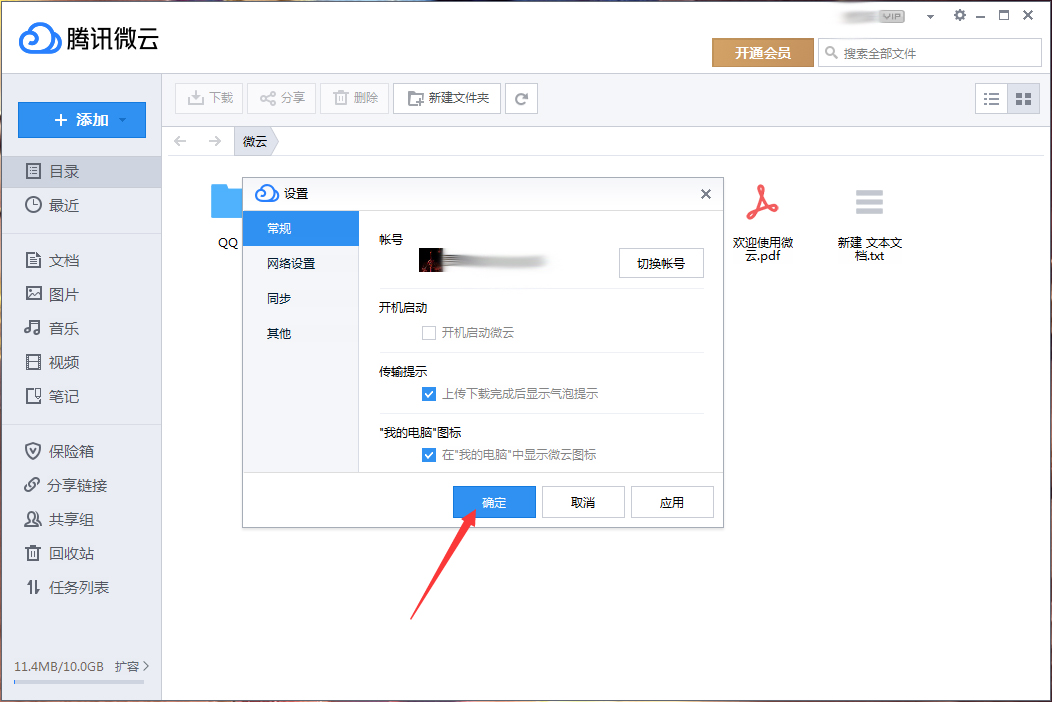Uncheck showing Weiyun icon in My Computer
Image resolution: width=1052 pixels, height=702 pixels.
point(429,454)
